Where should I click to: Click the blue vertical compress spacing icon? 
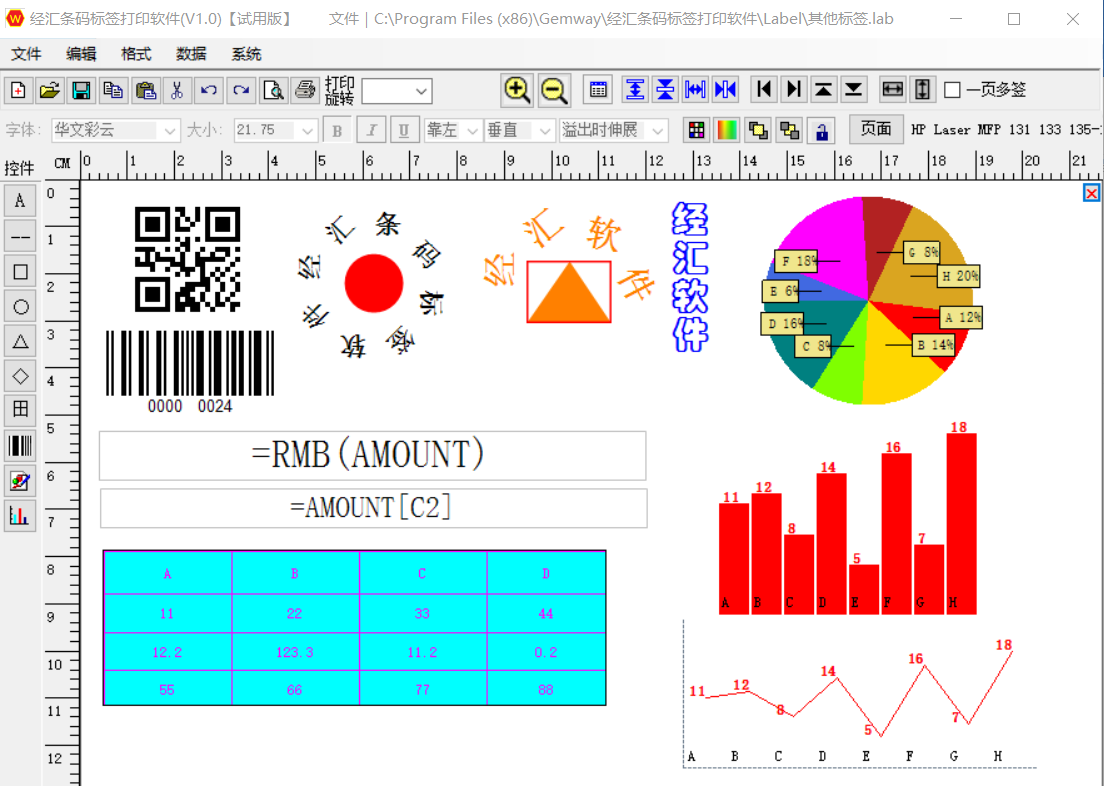pos(665,89)
